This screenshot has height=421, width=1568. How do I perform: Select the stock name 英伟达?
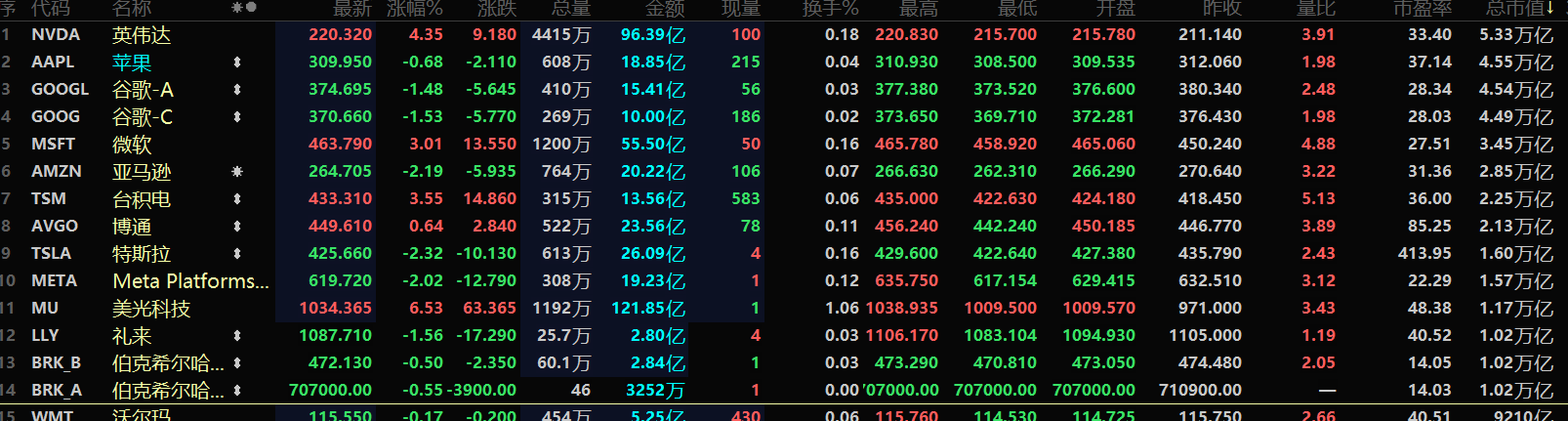tap(142, 35)
